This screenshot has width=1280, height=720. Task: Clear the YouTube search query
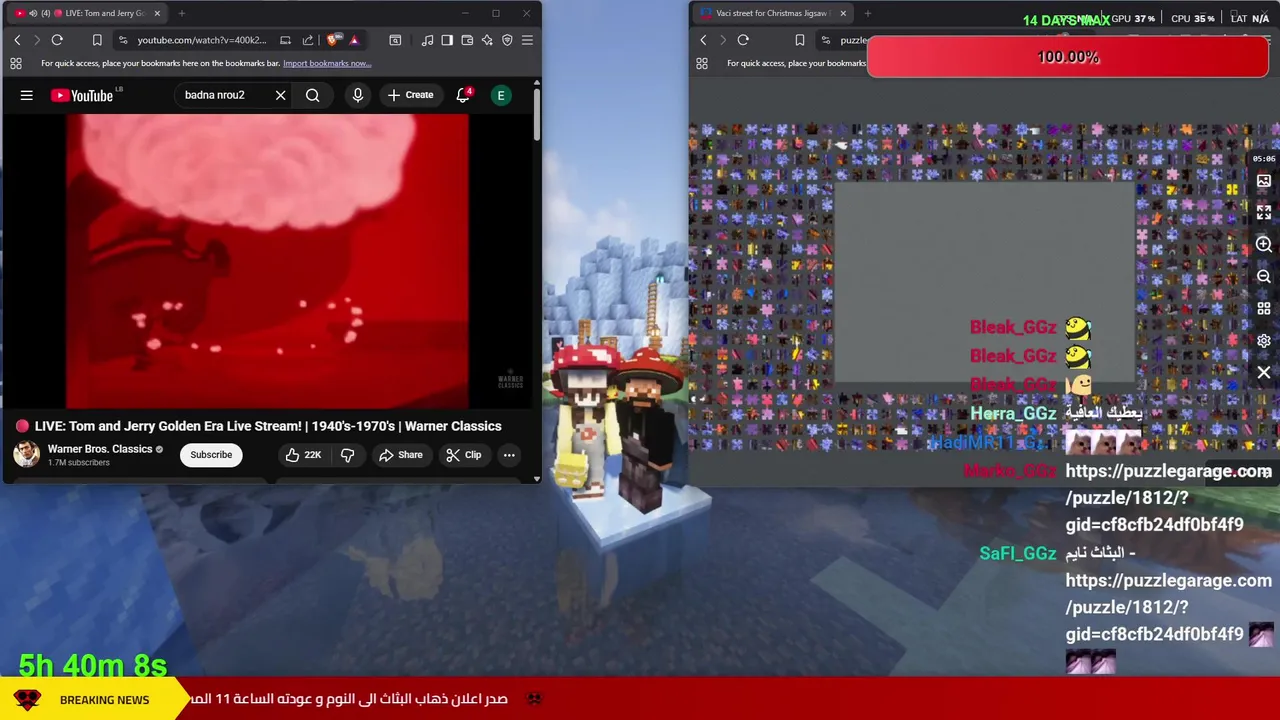(x=280, y=95)
